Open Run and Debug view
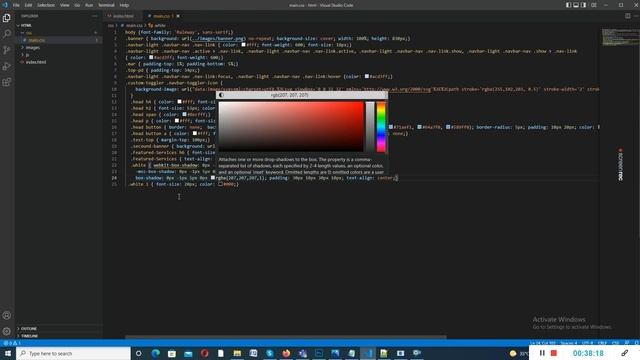This screenshot has height=360, width=640. tap(7, 66)
